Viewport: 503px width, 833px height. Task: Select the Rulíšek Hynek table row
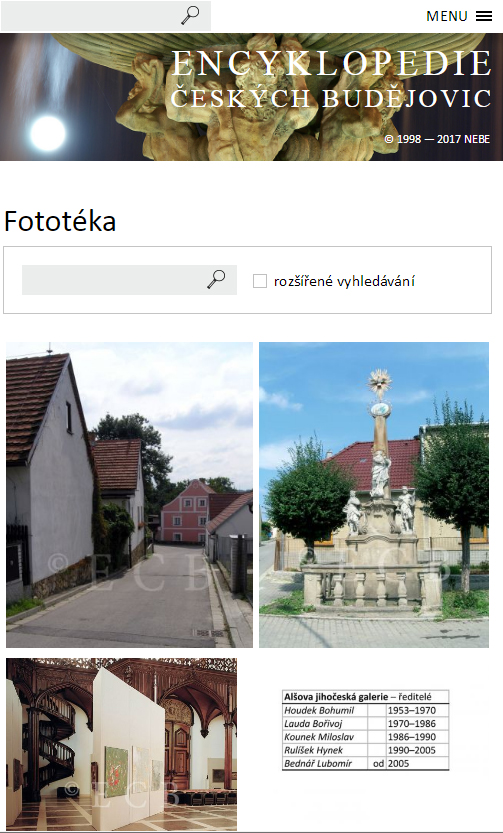point(365,750)
